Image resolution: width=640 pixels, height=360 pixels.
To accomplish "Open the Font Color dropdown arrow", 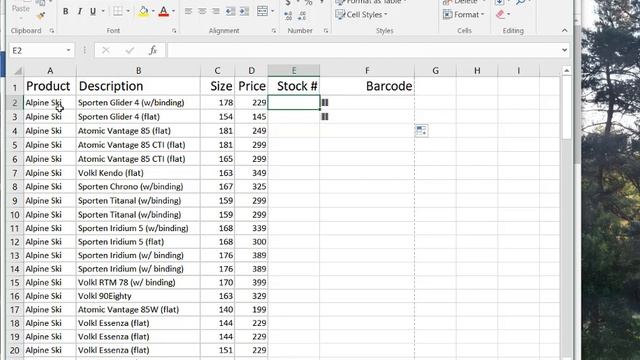I will [x=173, y=12].
